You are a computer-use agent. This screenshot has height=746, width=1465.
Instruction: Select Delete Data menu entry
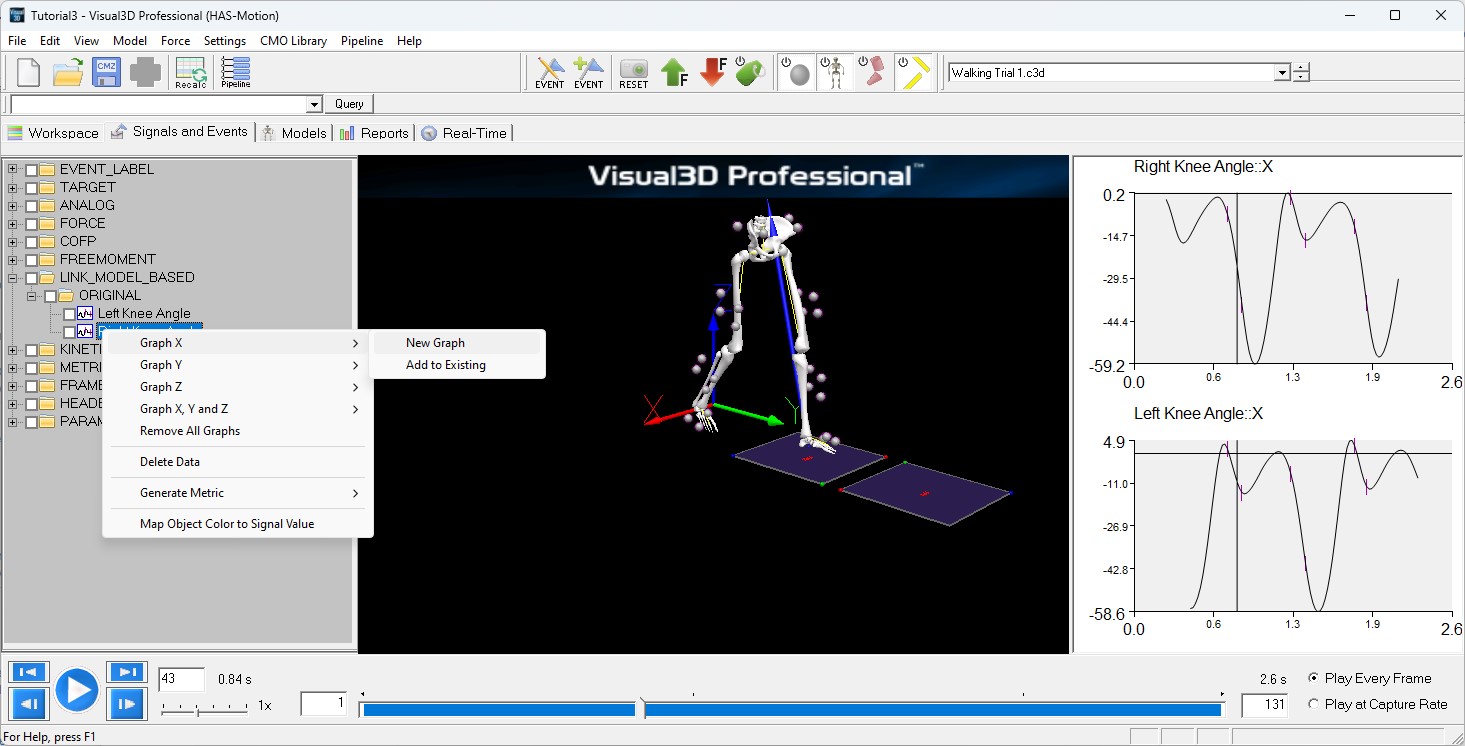pyautogui.click(x=238, y=462)
